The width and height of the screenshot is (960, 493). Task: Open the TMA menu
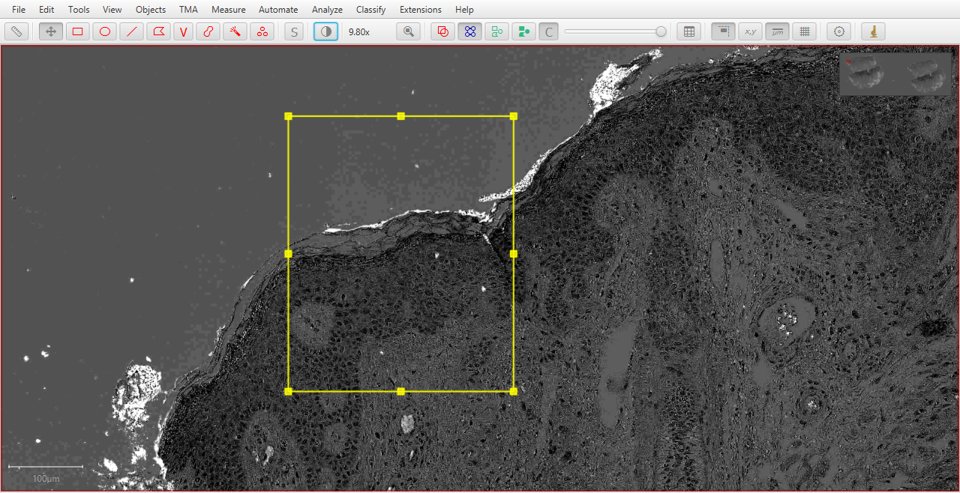point(189,10)
